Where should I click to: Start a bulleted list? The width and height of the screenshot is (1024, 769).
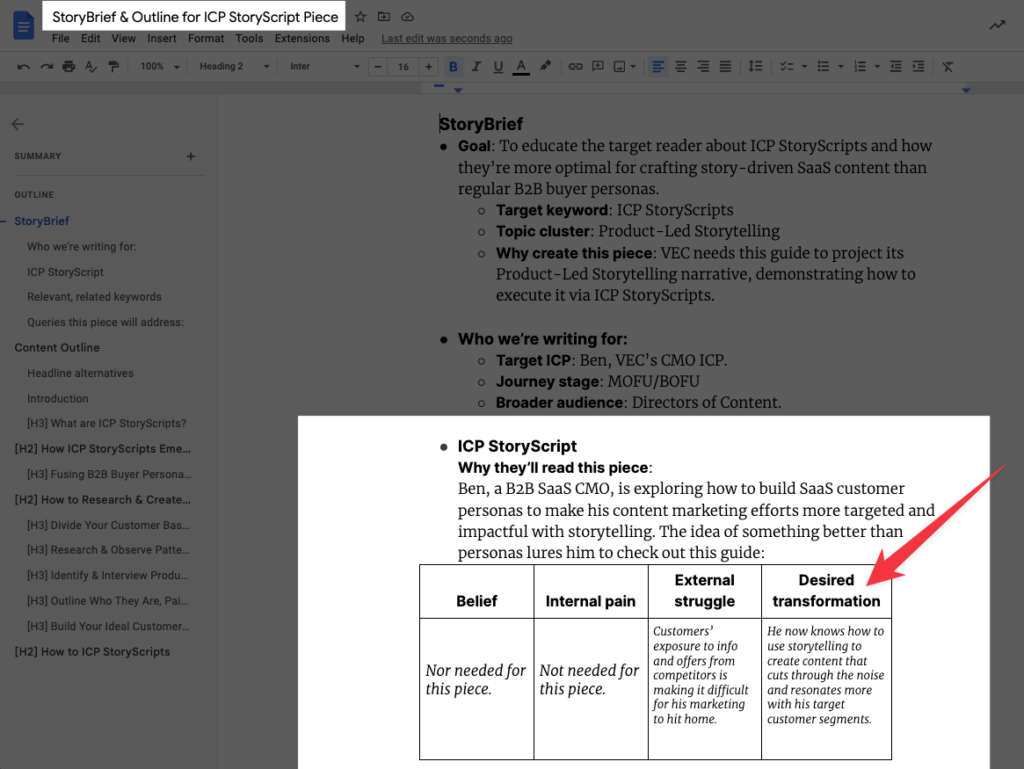click(x=824, y=67)
